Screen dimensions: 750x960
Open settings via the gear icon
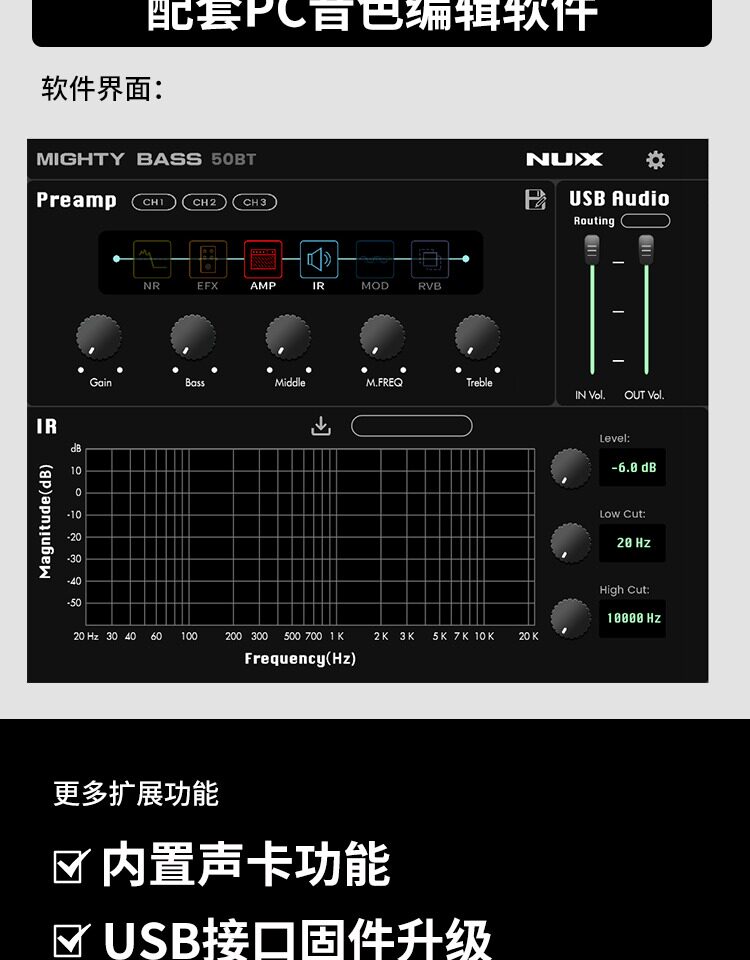pyautogui.click(x=655, y=160)
